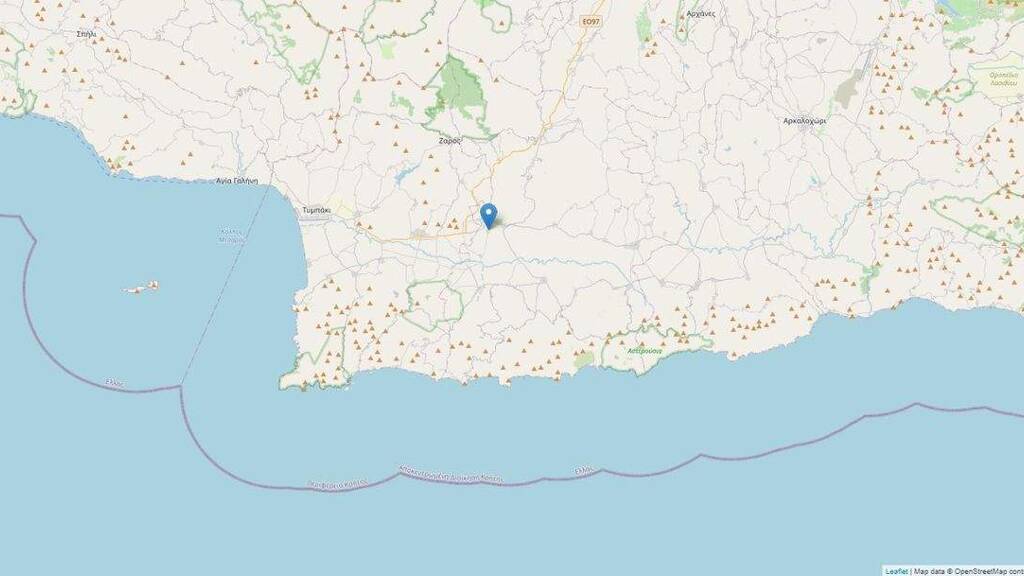Open the Leaflet attribution link

[897, 571]
